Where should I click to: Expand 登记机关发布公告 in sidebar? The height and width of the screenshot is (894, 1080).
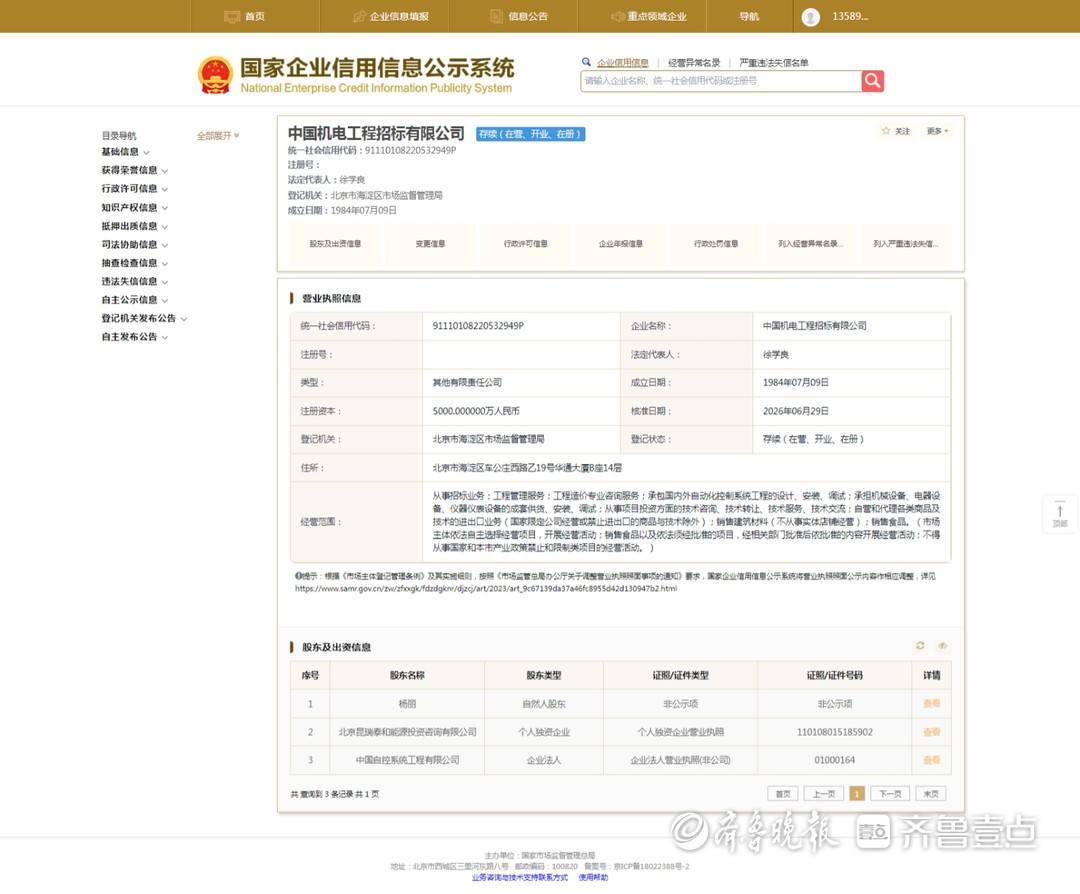coord(144,318)
